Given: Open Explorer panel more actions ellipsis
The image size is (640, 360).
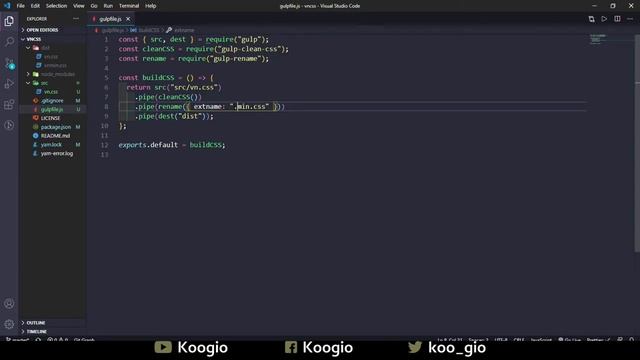Looking at the screenshot, I should click(76, 19).
